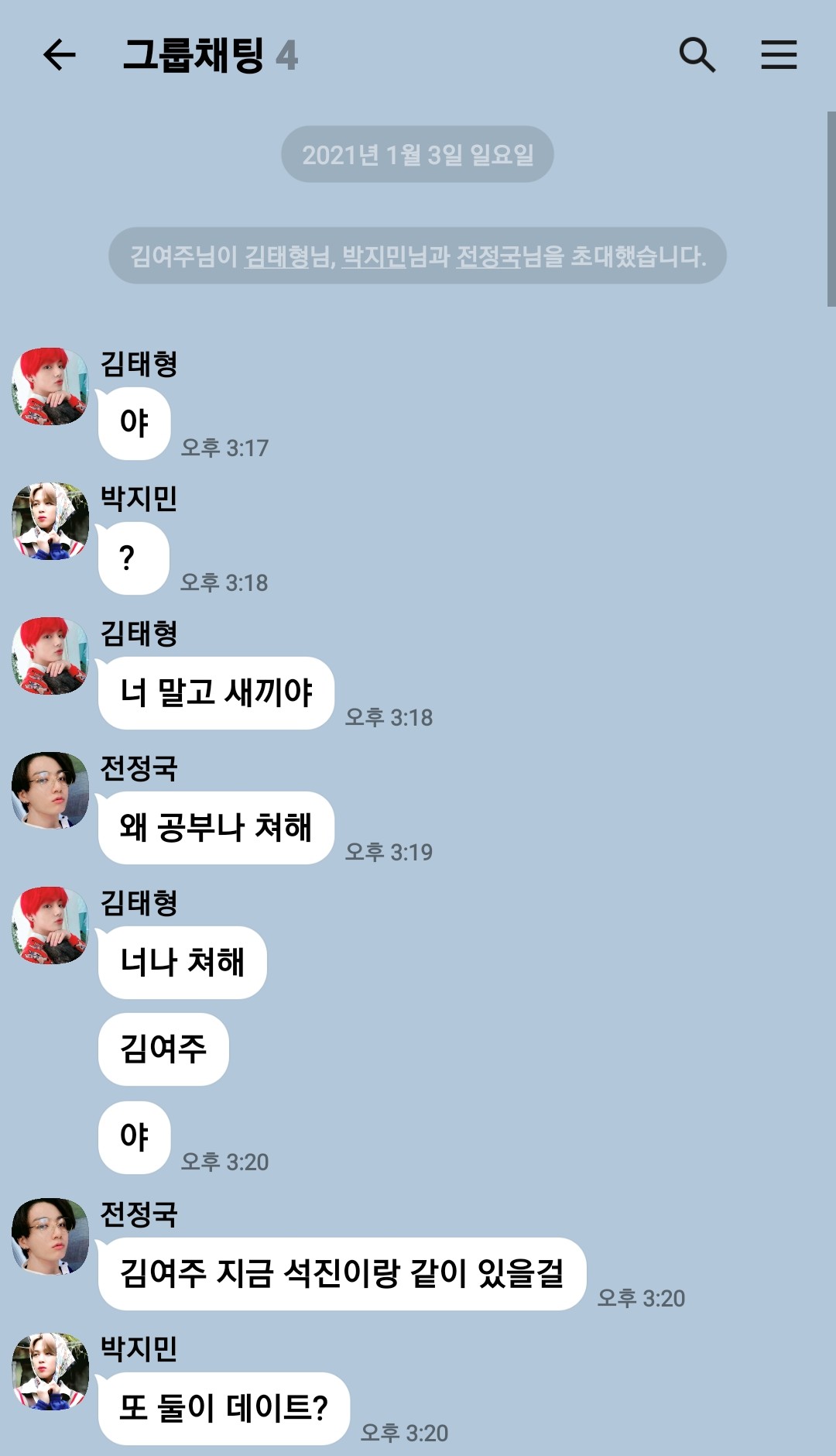Open the 박지민 link in the invite notice

[x=374, y=256]
